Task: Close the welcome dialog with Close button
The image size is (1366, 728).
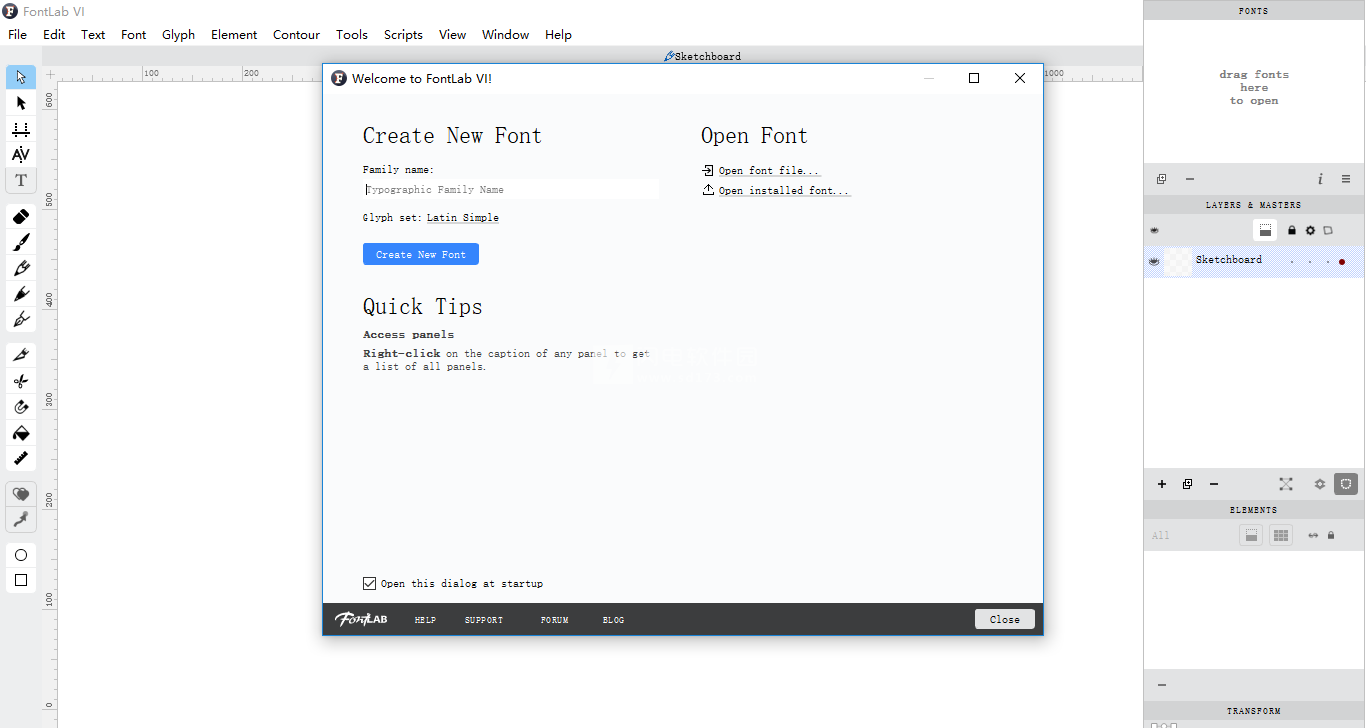Action: coord(1005,619)
